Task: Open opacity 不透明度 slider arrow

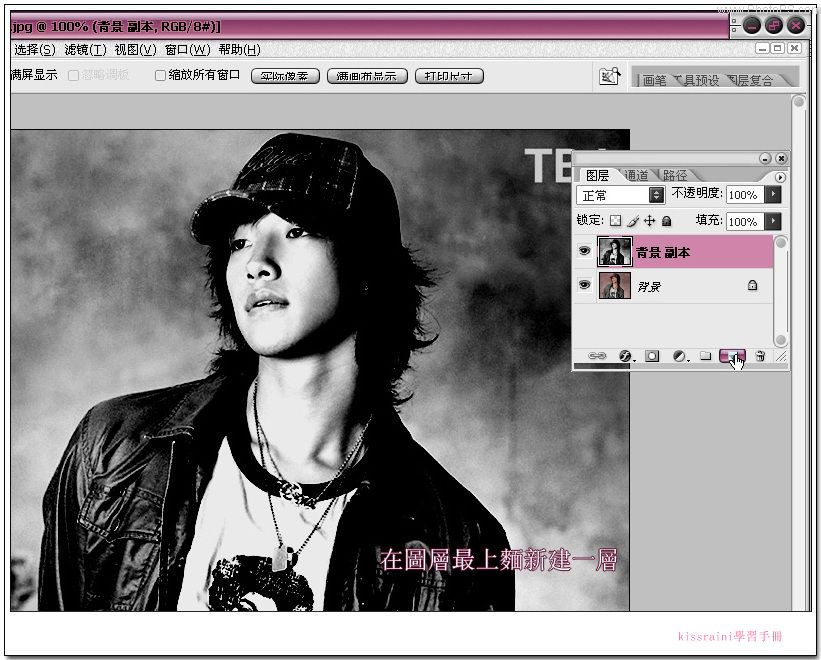Action: pyautogui.click(x=773, y=195)
